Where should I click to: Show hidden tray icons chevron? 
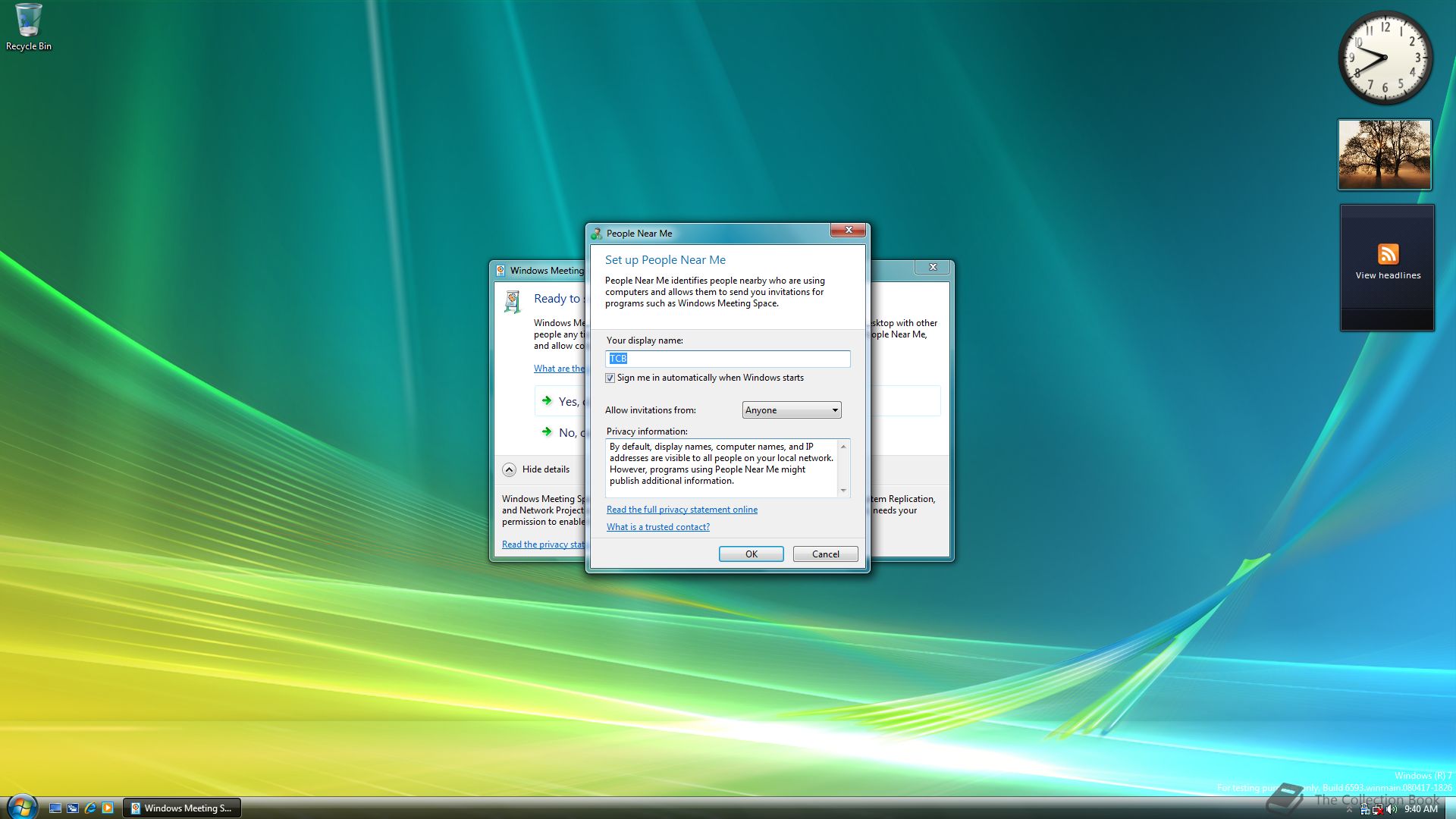[1349, 810]
